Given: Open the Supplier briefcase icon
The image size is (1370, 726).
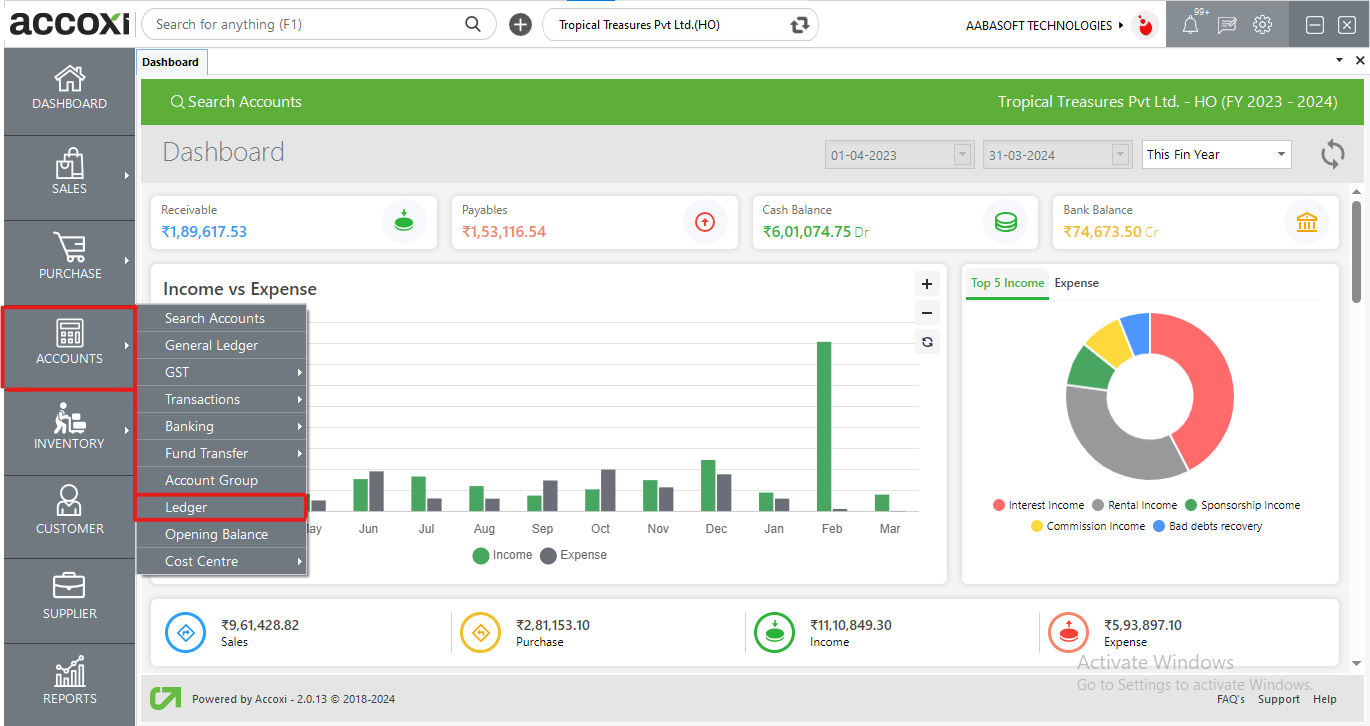Looking at the screenshot, I should click(69, 587).
